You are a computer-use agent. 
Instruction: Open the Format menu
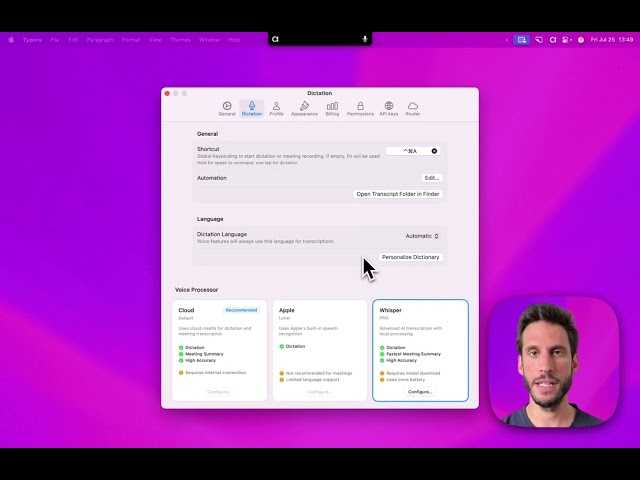pos(131,40)
